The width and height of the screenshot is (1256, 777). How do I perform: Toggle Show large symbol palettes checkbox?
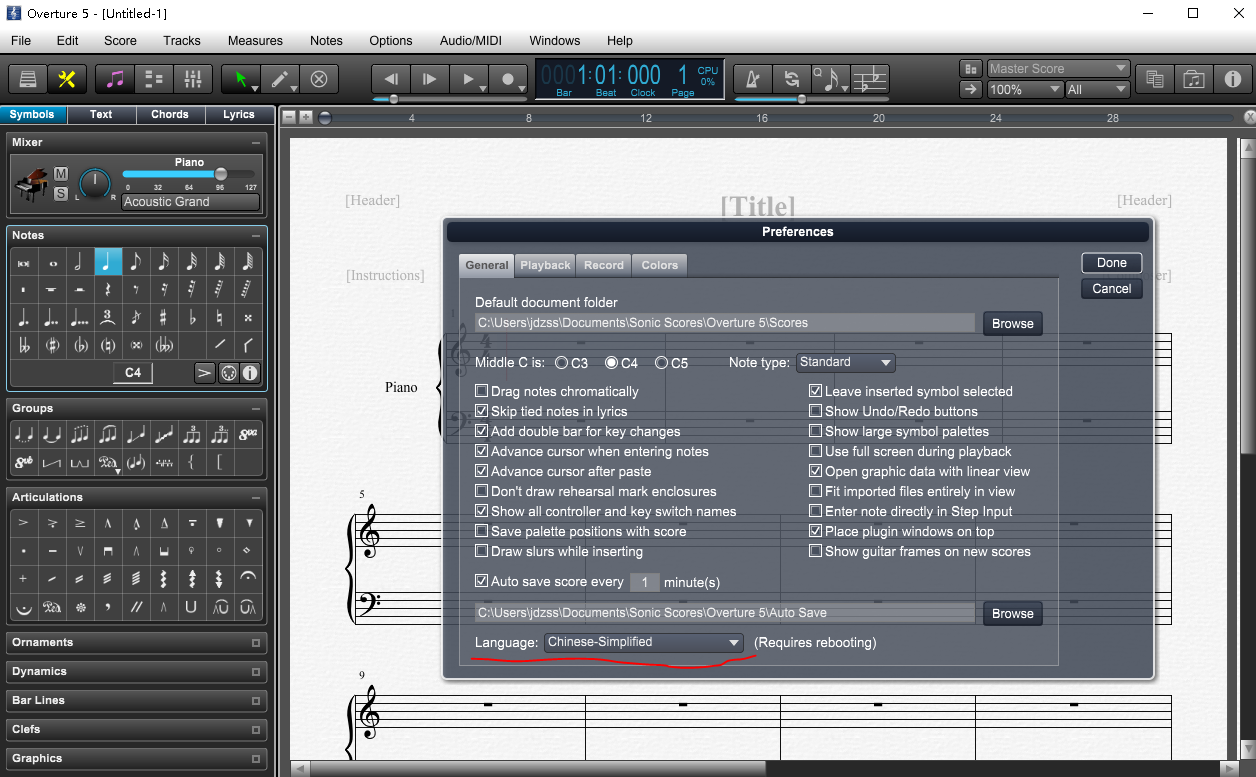pyautogui.click(x=816, y=431)
